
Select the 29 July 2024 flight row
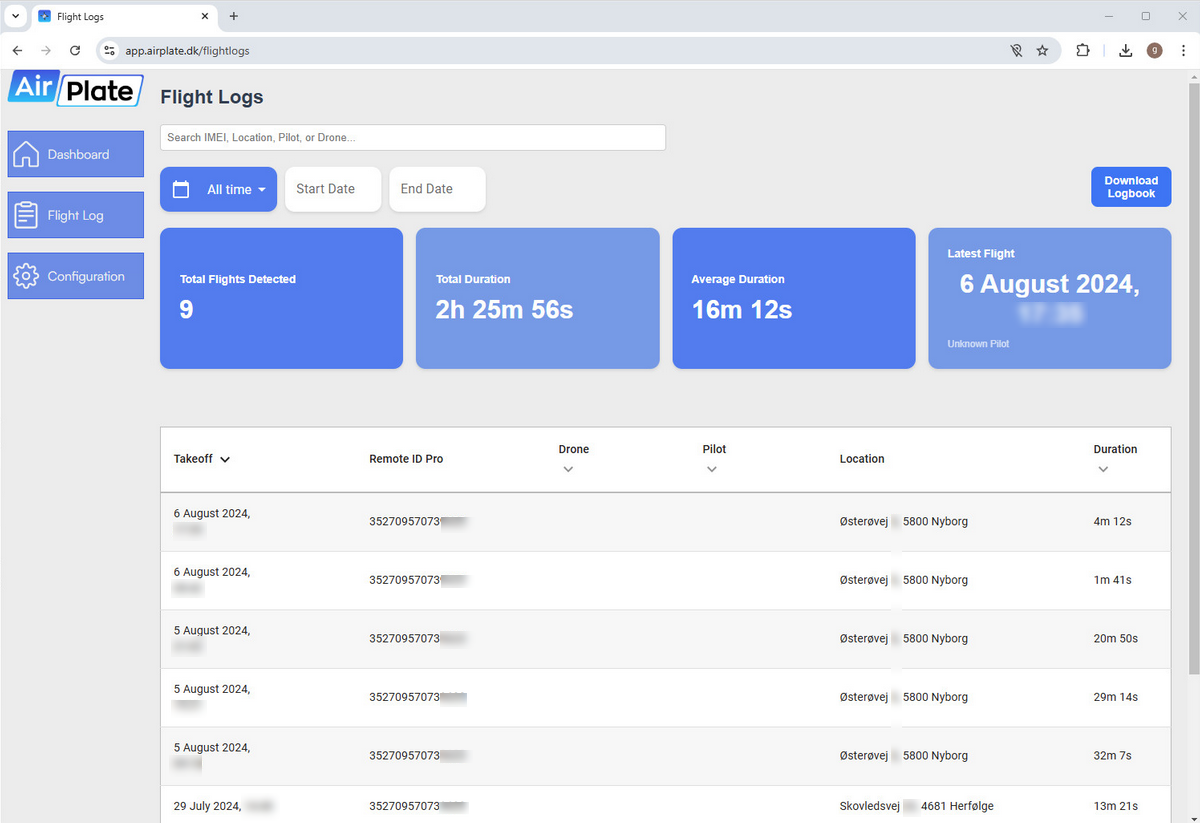coord(665,805)
